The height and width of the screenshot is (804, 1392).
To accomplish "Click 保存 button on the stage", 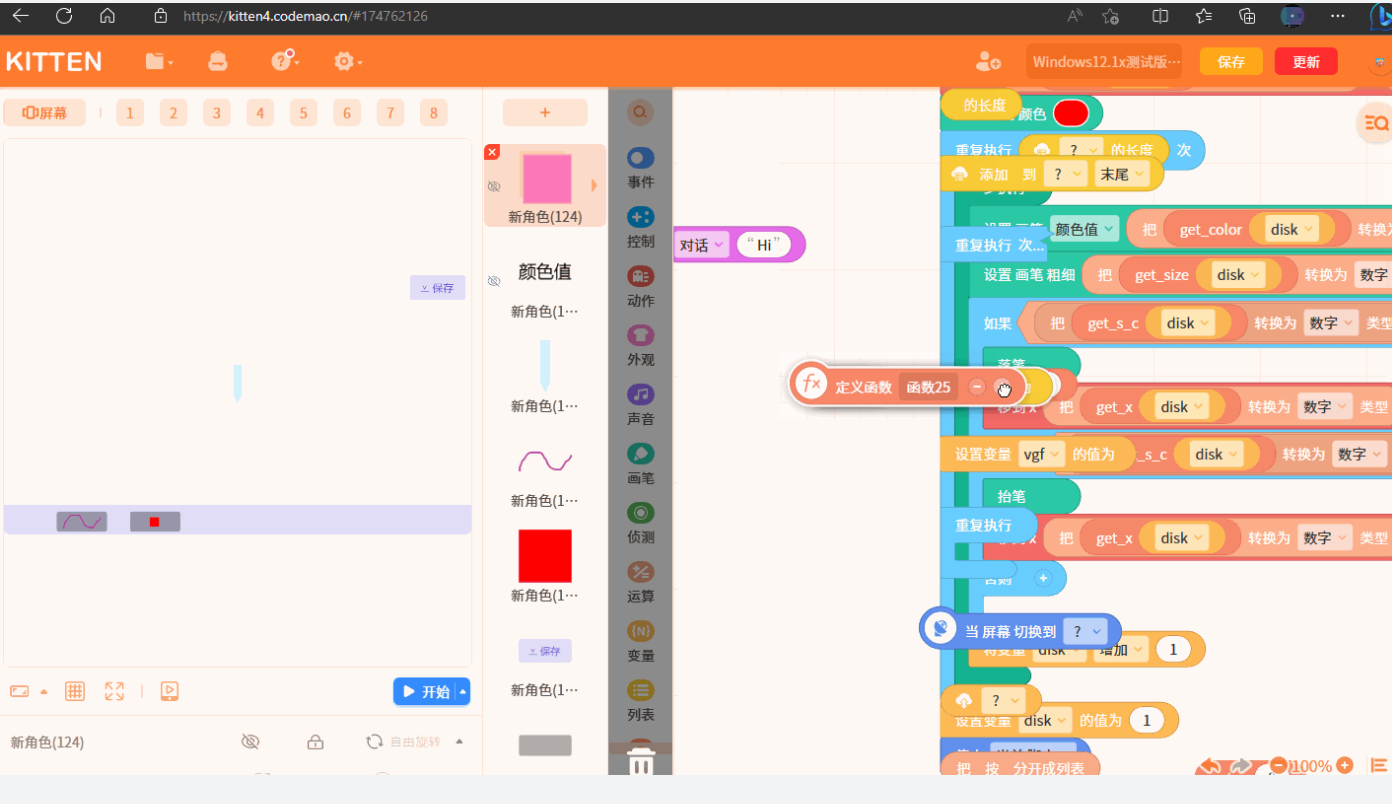I will pos(437,288).
